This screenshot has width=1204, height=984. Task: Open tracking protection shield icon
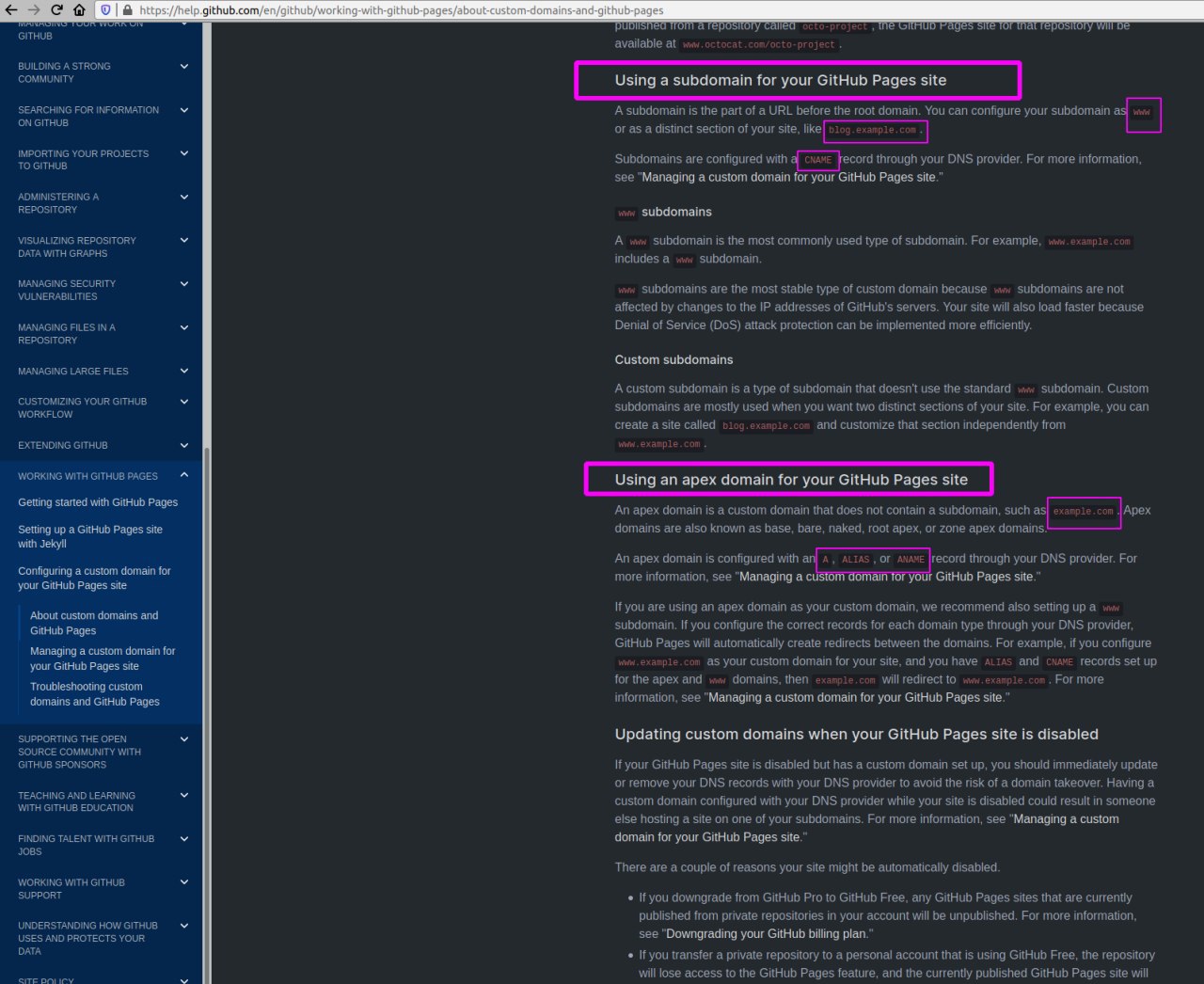tap(105, 9)
